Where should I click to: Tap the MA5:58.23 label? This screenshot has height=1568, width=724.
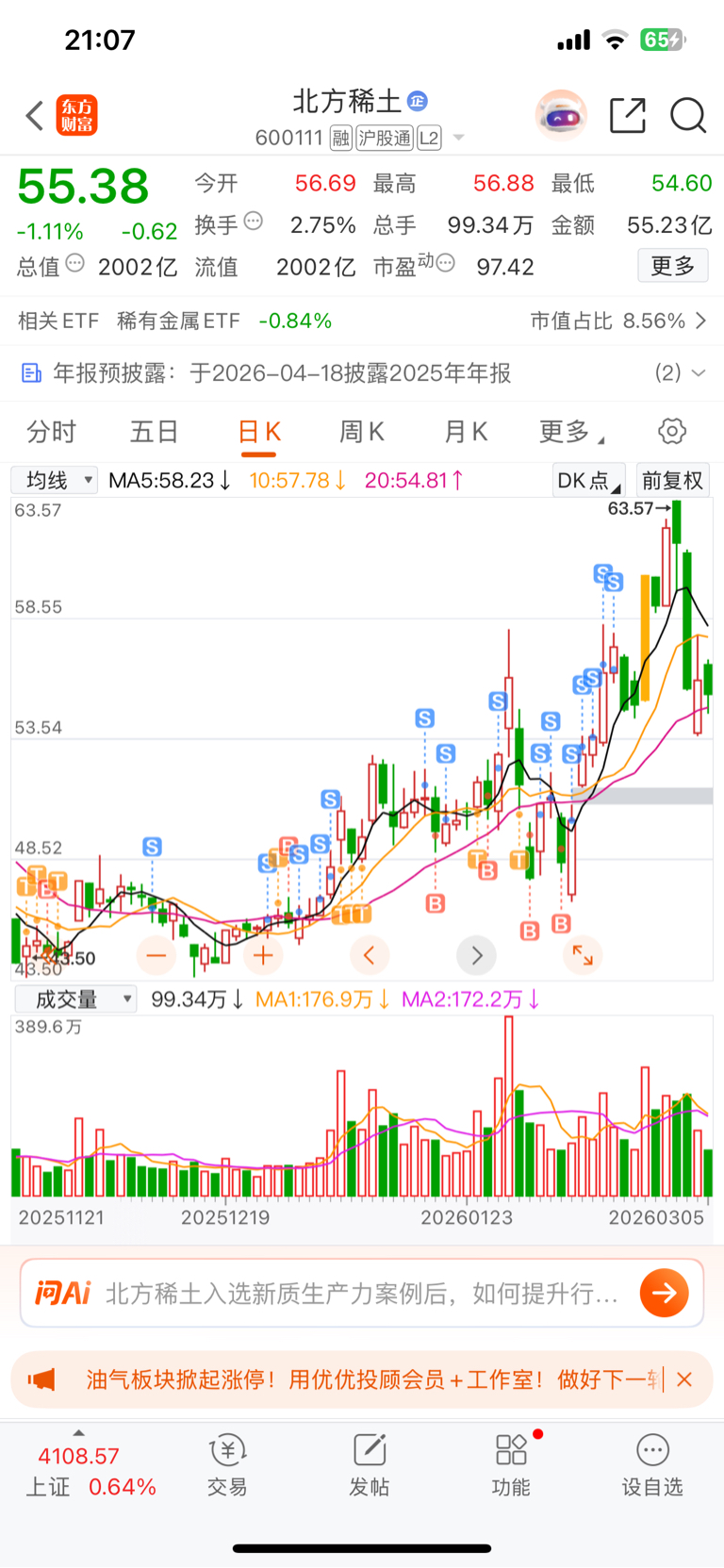(170, 480)
